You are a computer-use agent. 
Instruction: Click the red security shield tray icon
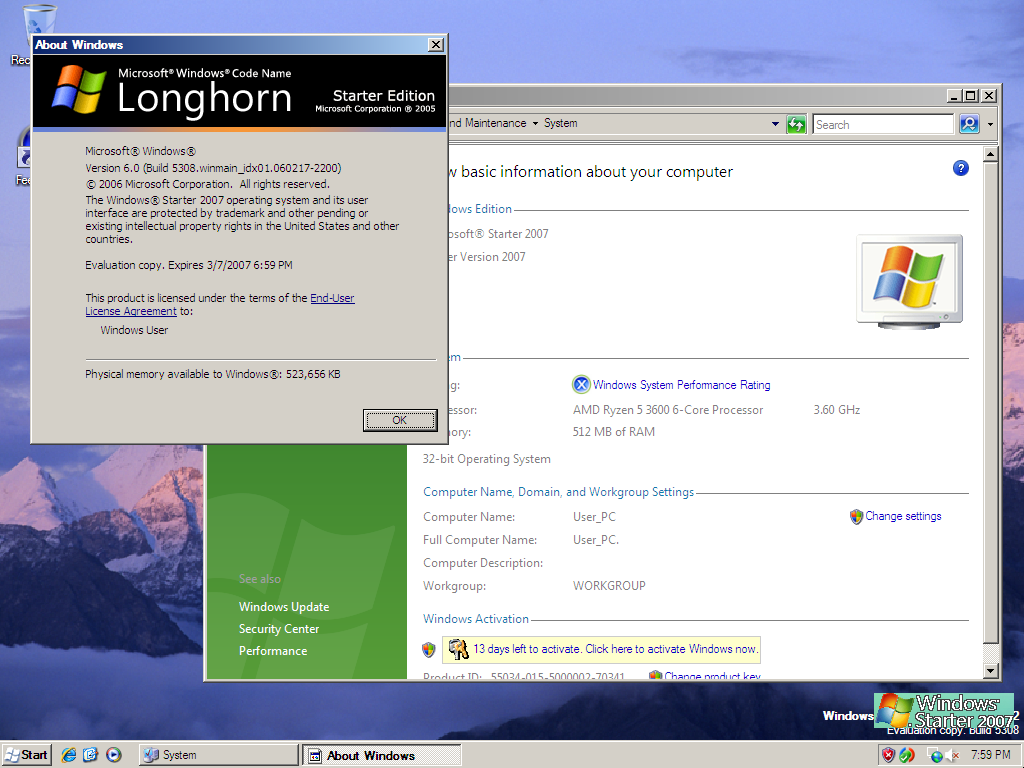coord(888,756)
